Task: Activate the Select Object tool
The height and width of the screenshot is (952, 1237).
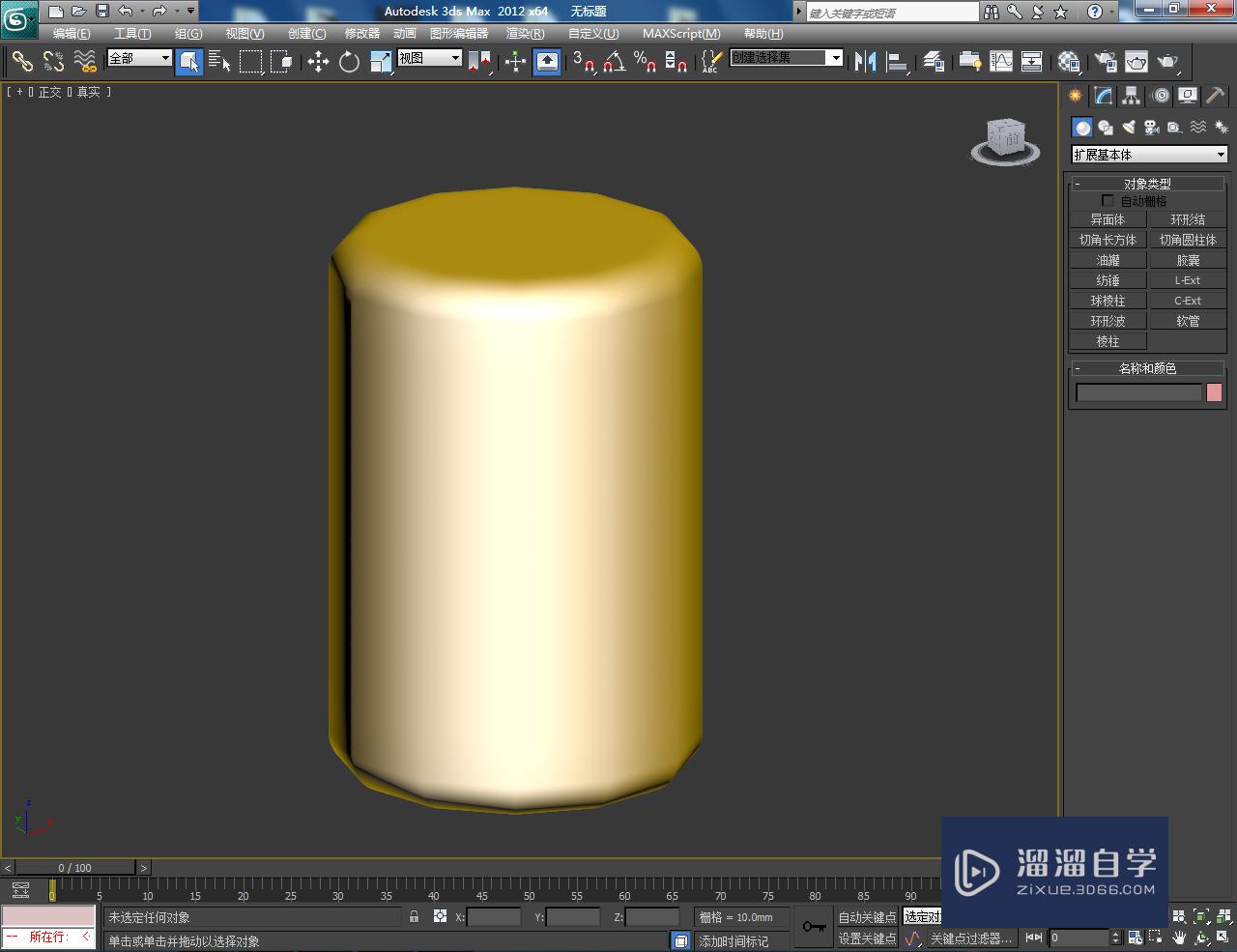Action: pos(189,62)
